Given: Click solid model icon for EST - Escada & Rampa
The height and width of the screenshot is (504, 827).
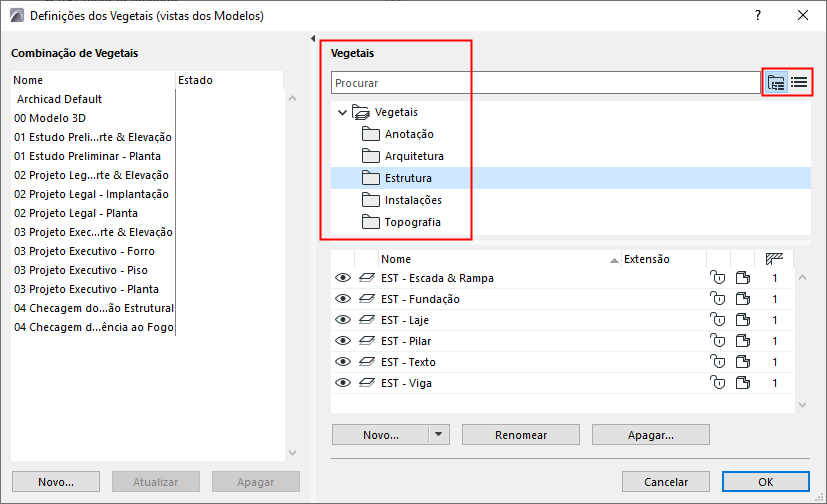Looking at the screenshot, I should [x=742, y=278].
